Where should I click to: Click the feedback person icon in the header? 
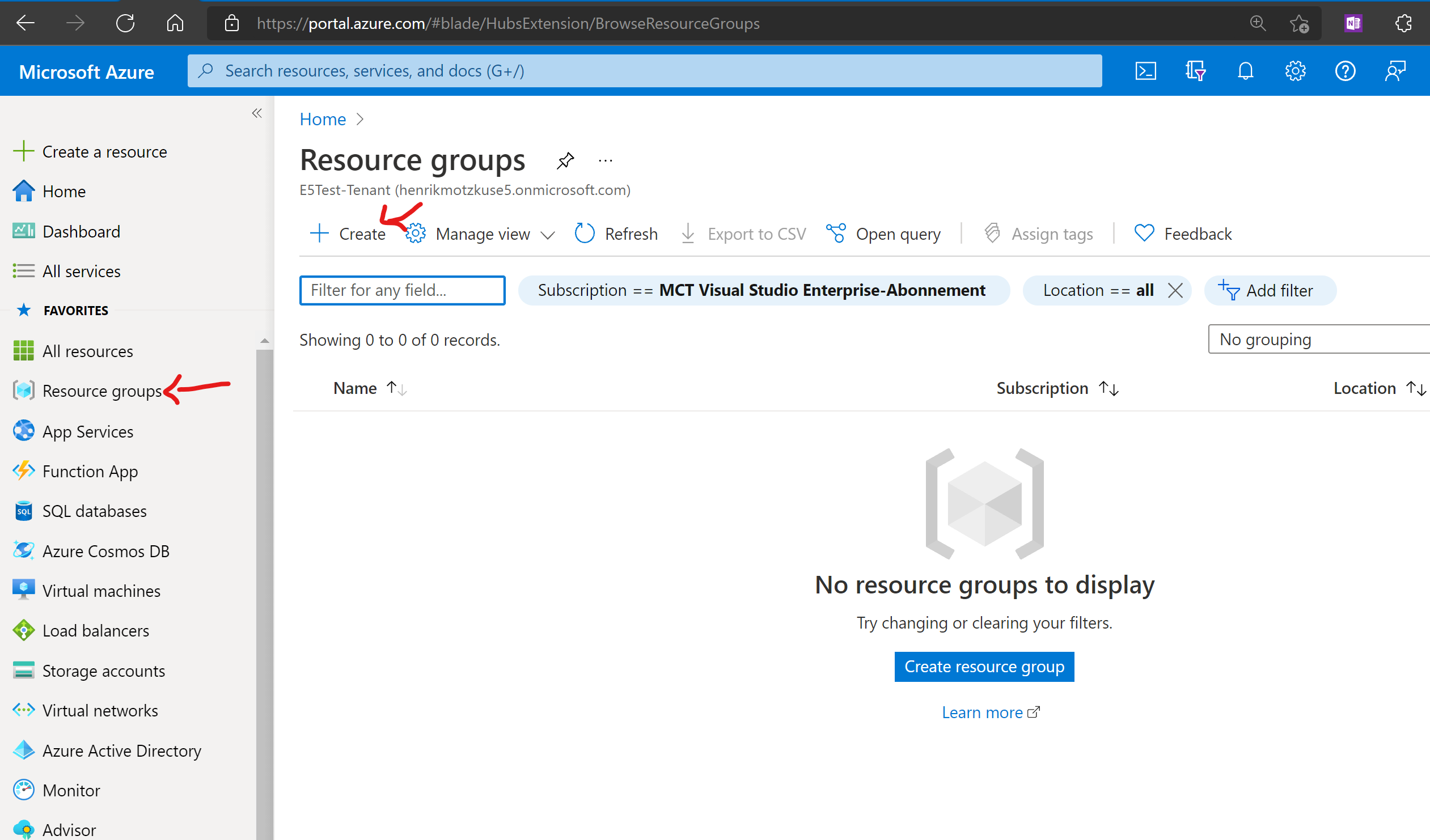[1395, 71]
